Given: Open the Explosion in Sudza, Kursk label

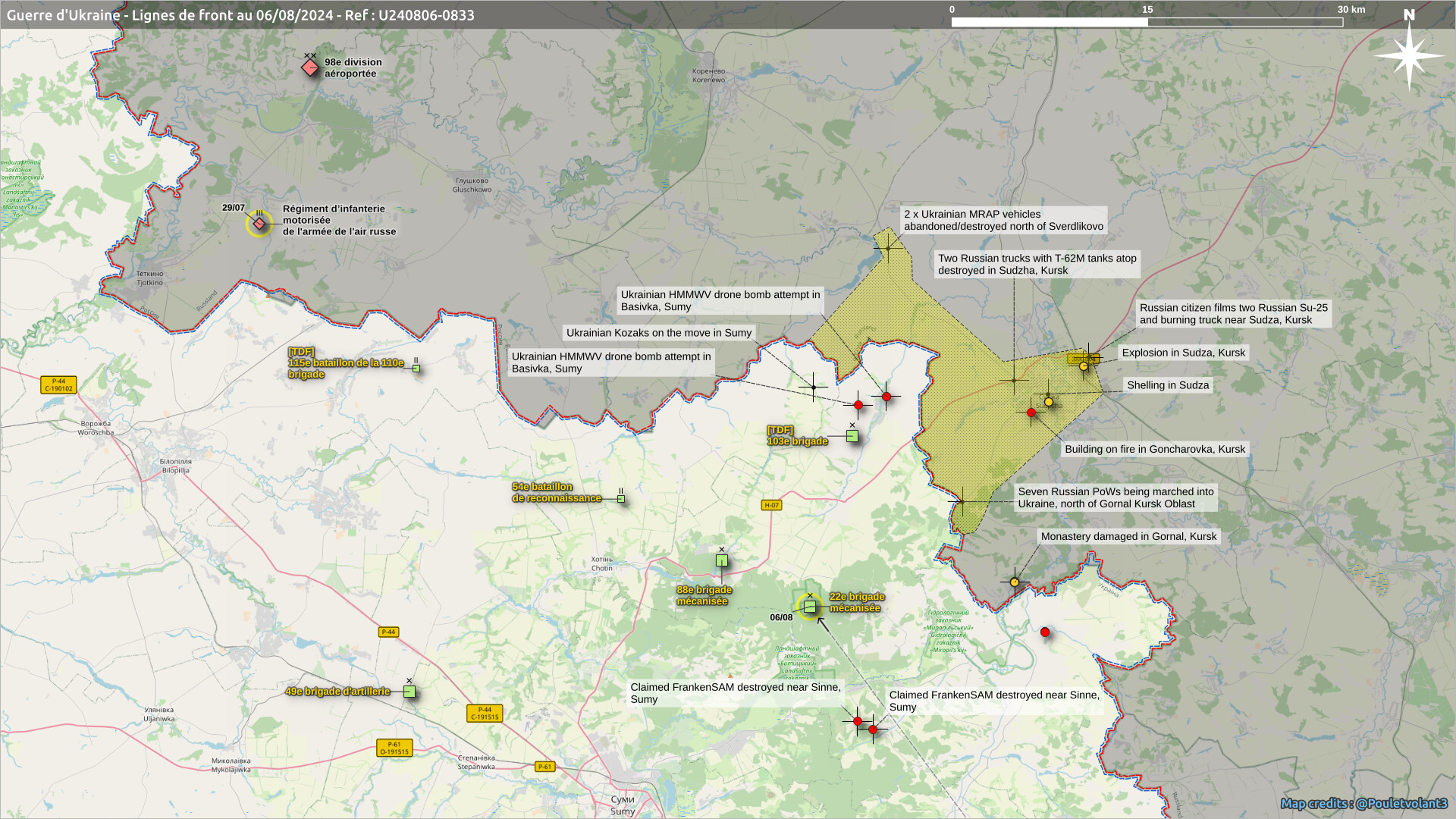Looking at the screenshot, I should [x=1183, y=353].
